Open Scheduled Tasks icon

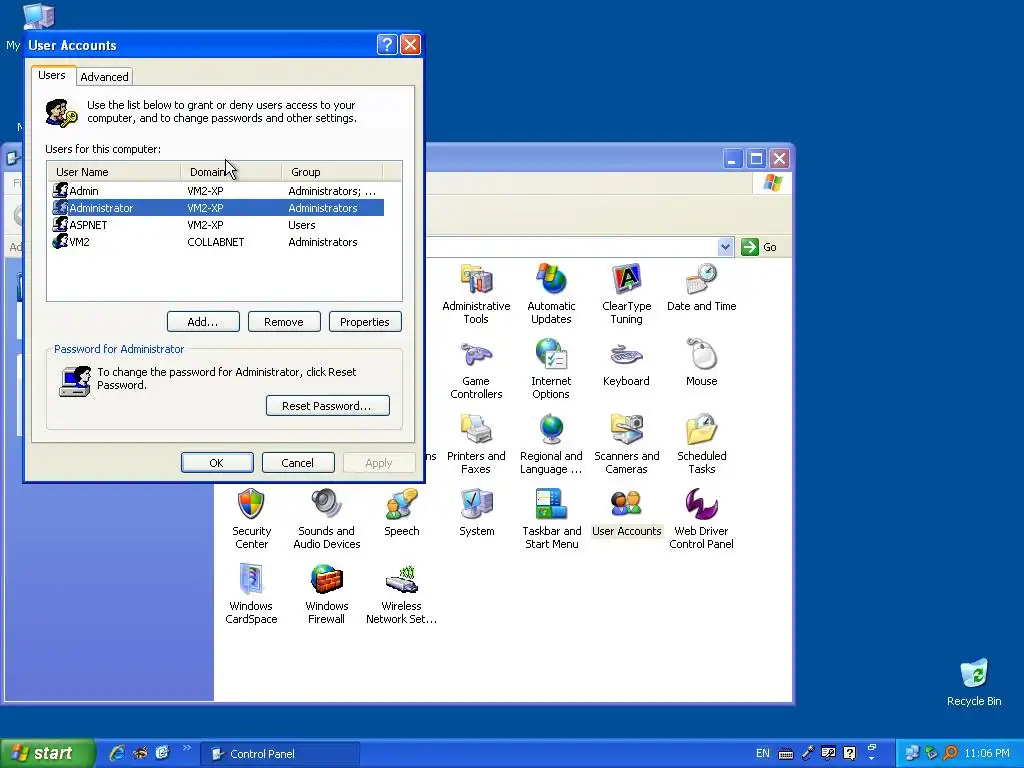[701, 444]
